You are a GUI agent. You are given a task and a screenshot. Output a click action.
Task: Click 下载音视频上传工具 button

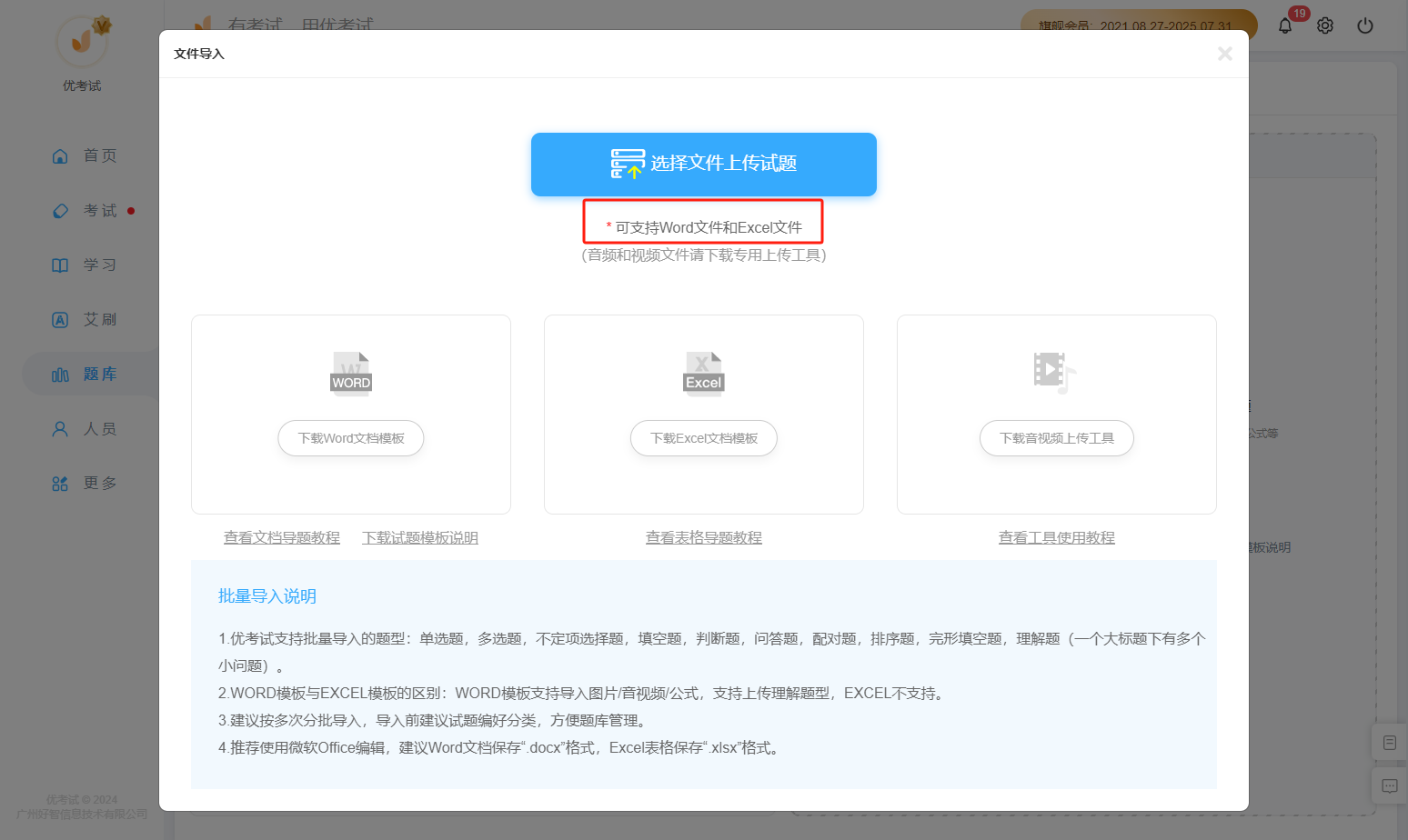click(x=1057, y=438)
